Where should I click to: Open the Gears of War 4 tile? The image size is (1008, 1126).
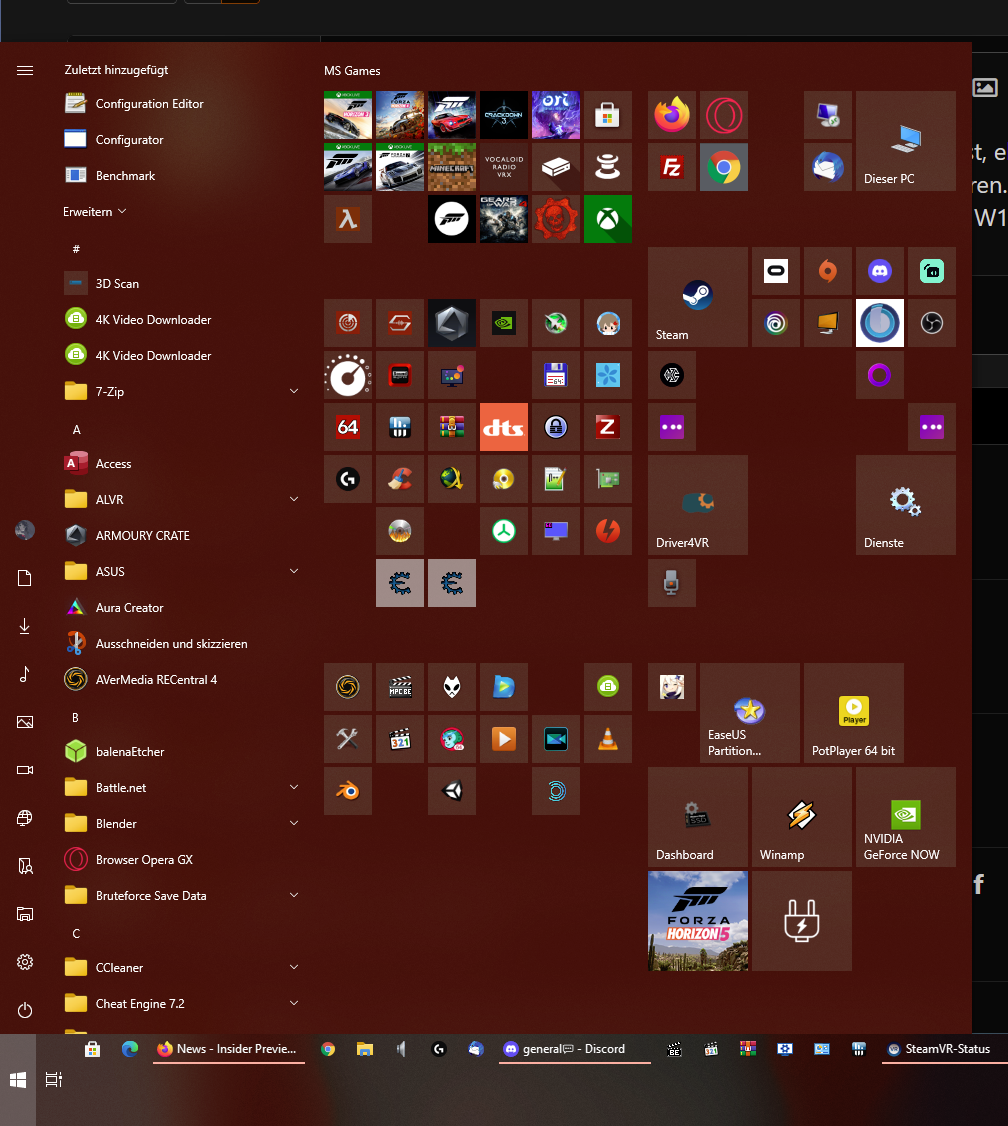point(504,219)
